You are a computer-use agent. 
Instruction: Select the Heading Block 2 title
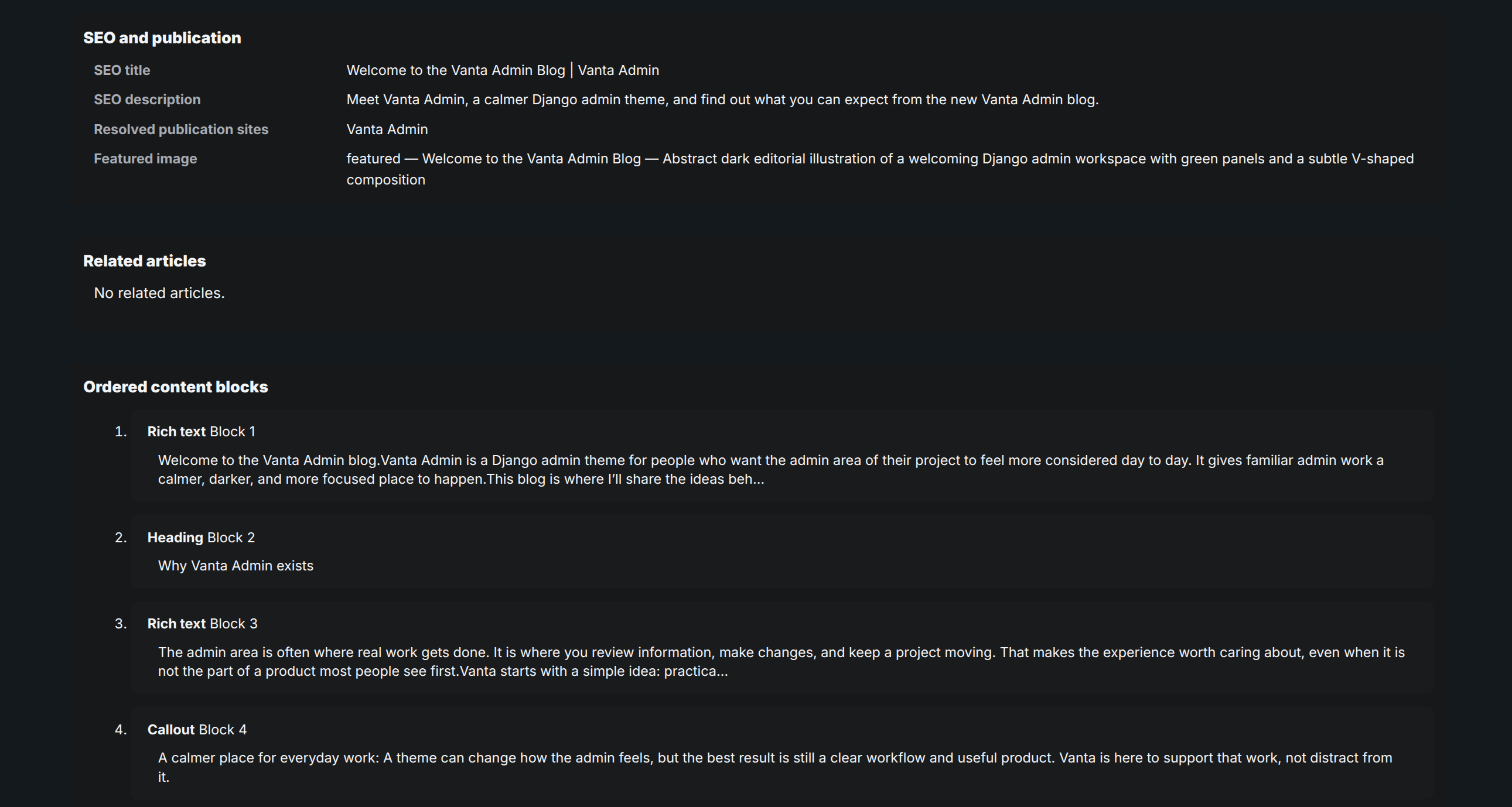tap(202, 538)
